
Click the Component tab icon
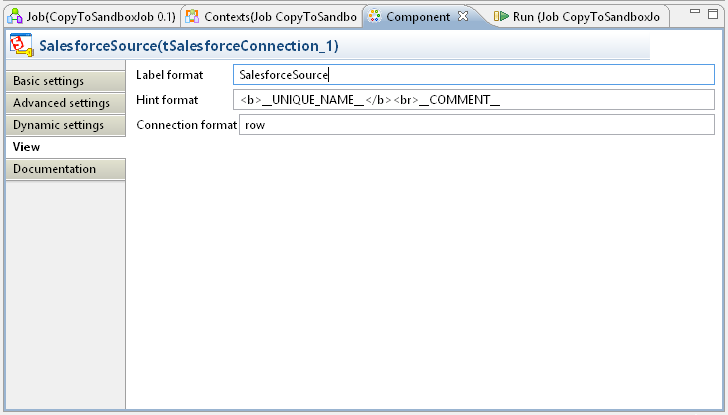tap(374, 17)
